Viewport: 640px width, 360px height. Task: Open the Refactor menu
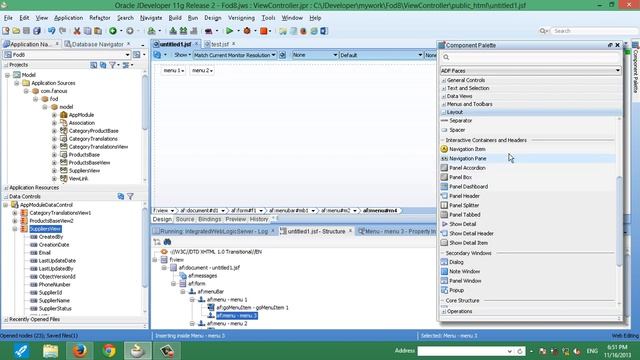pos(100,18)
